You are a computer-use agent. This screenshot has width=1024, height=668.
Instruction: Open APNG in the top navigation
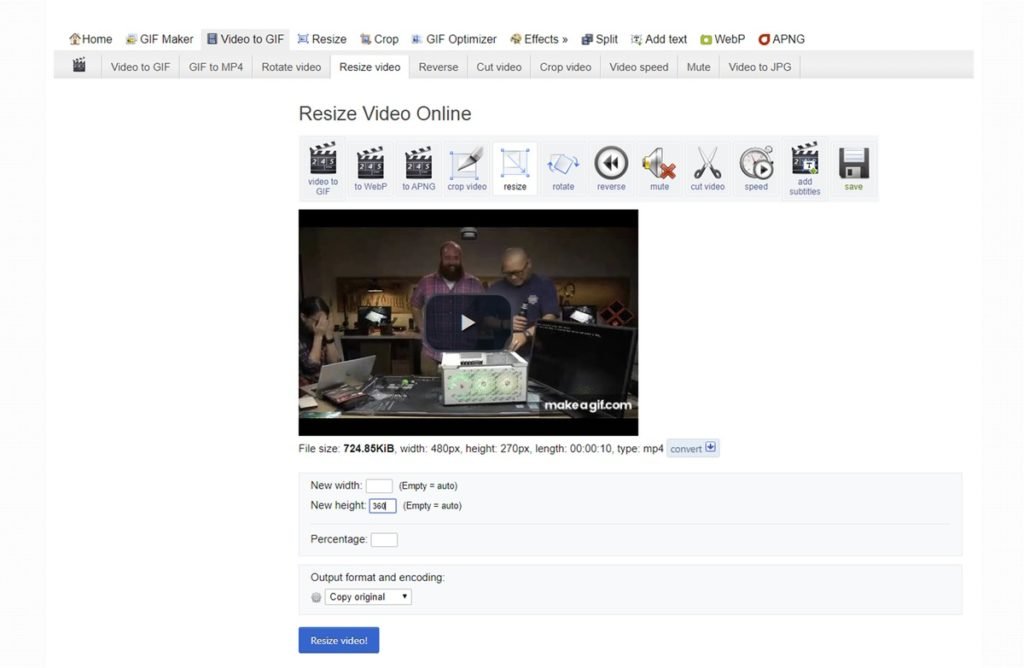click(781, 39)
